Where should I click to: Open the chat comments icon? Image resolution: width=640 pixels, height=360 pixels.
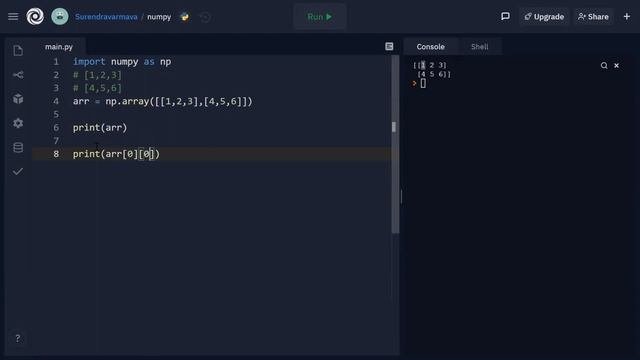pos(505,16)
